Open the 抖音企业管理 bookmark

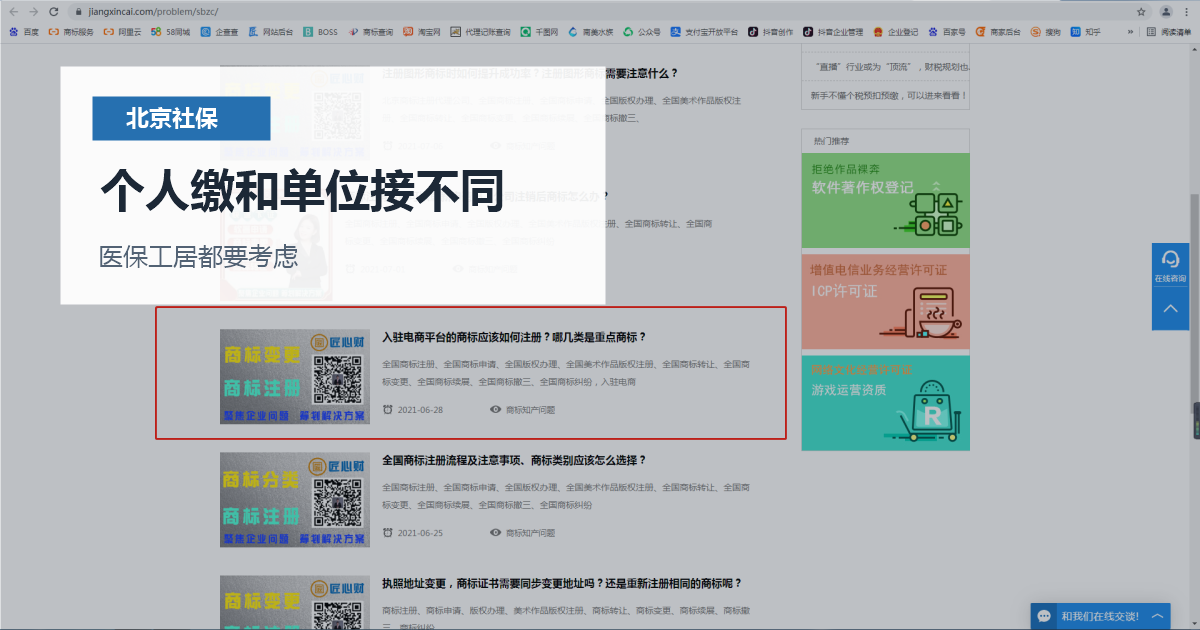tap(832, 32)
